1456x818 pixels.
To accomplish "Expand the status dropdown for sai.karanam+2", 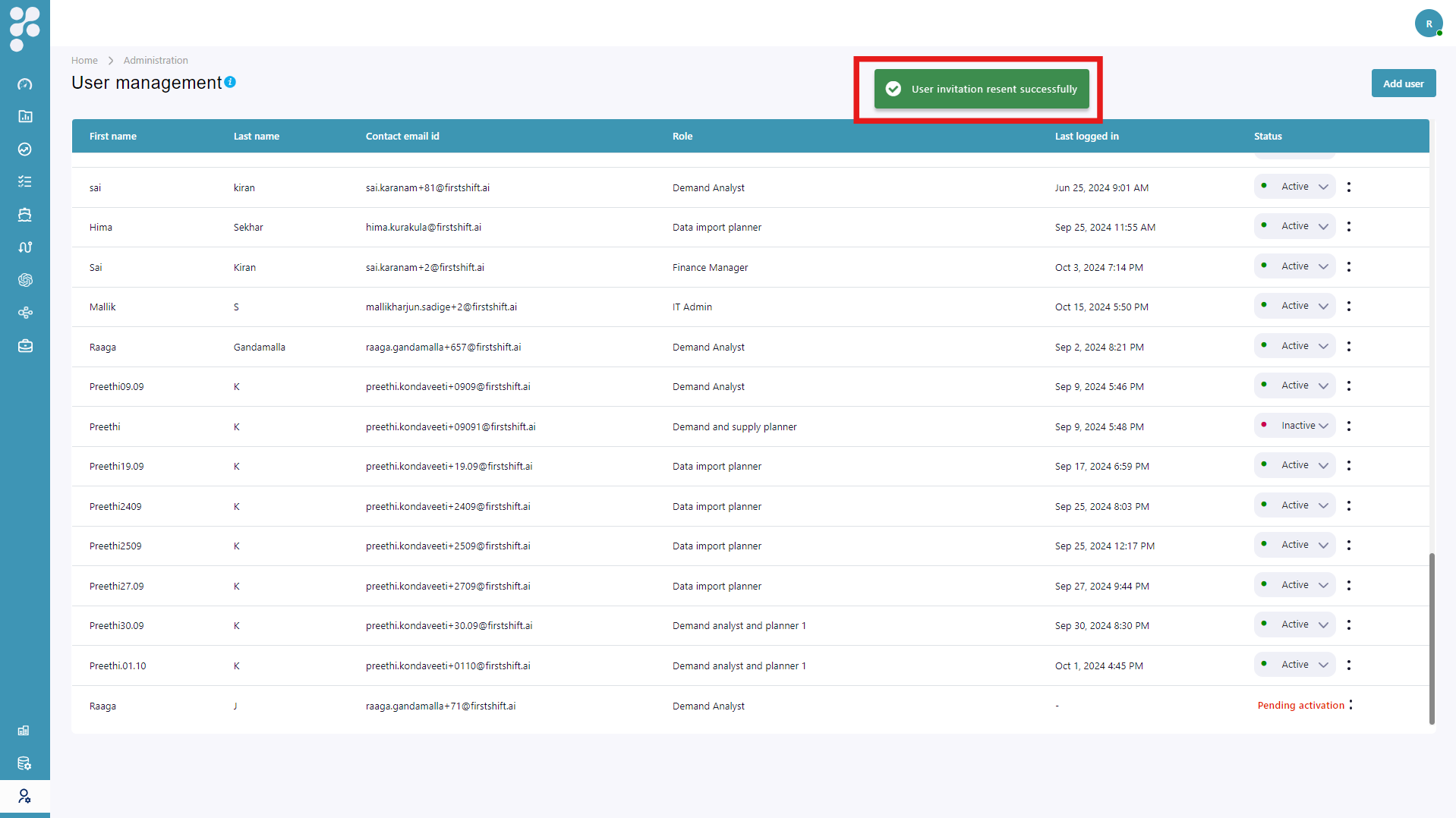I will 1294,266.
